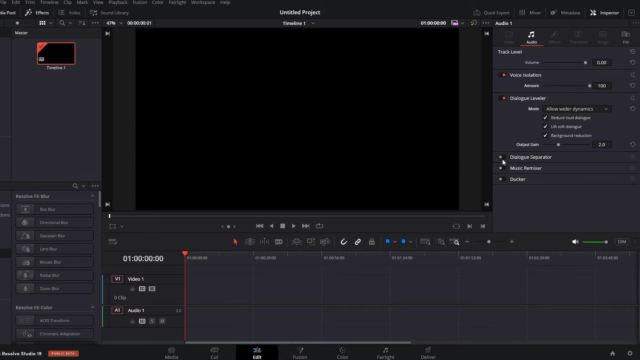Open the Dialogue Leveler Mode dropdown
Viewport: 640px width, 360px height.
(x=577, y=109)
